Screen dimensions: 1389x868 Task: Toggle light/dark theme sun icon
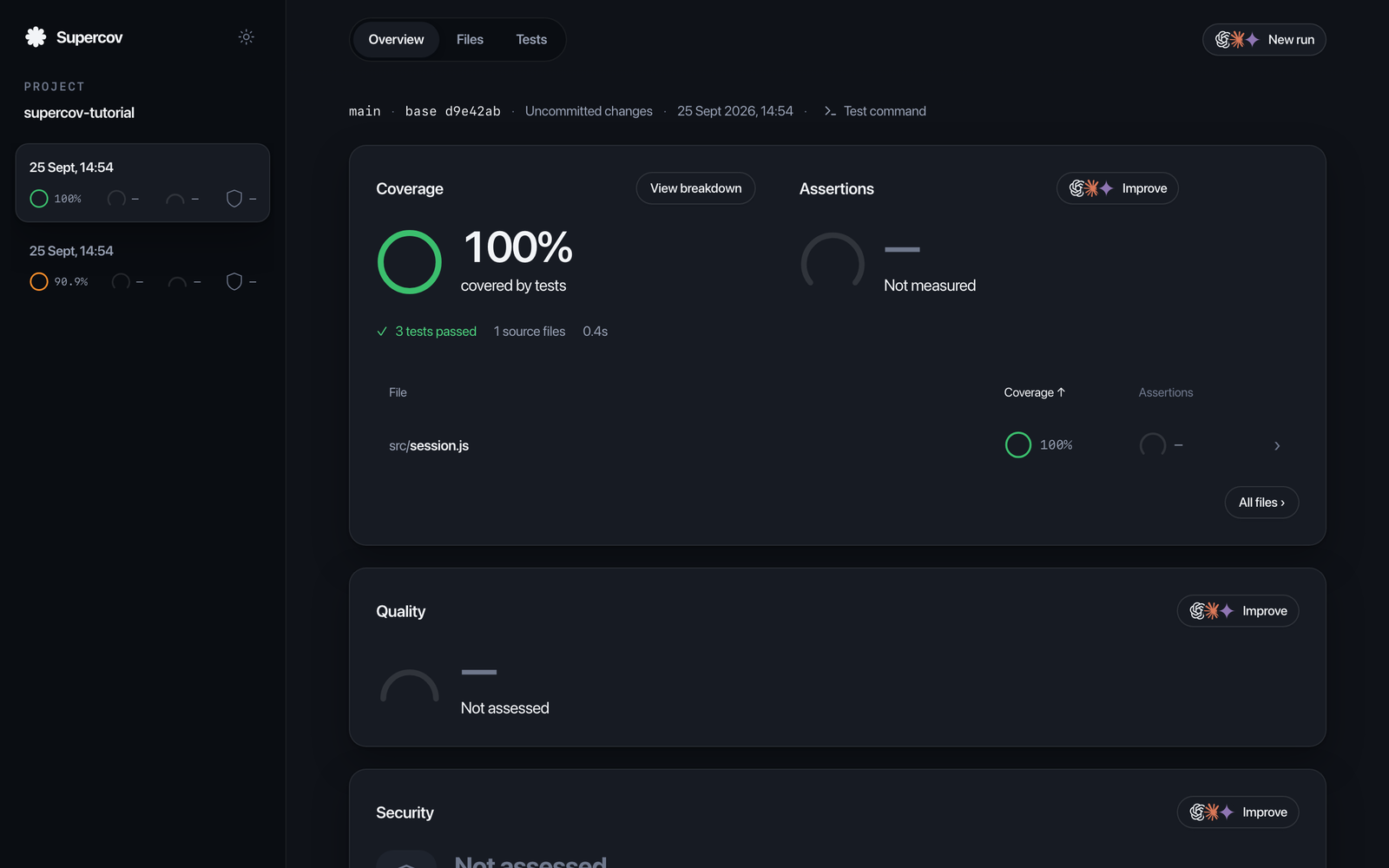click(x=247, y=36)
